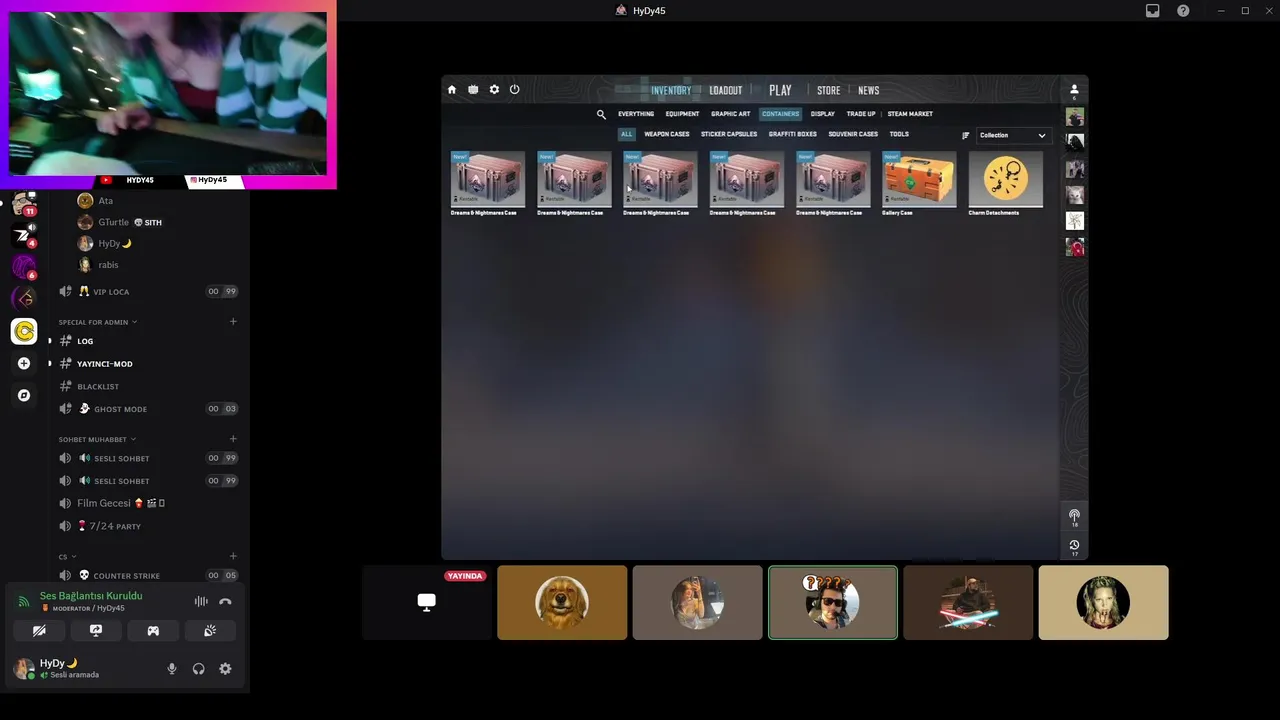1280x720 pixels.
Task: Select the EVERYTHING inventory filter
Action: (x=636, y=114)
